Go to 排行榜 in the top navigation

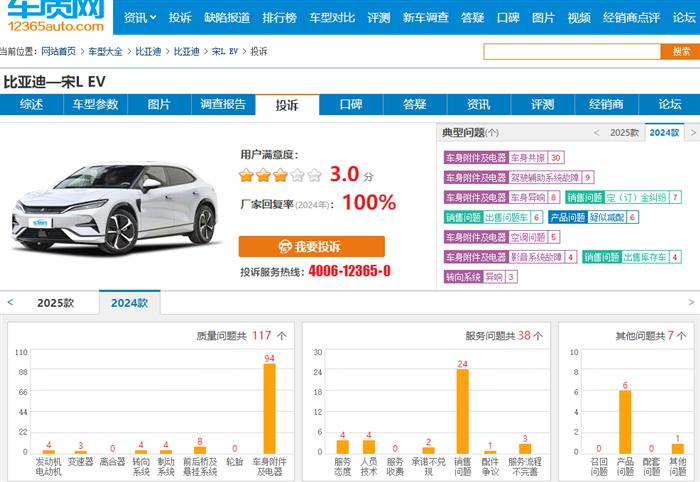coord(279,17)
